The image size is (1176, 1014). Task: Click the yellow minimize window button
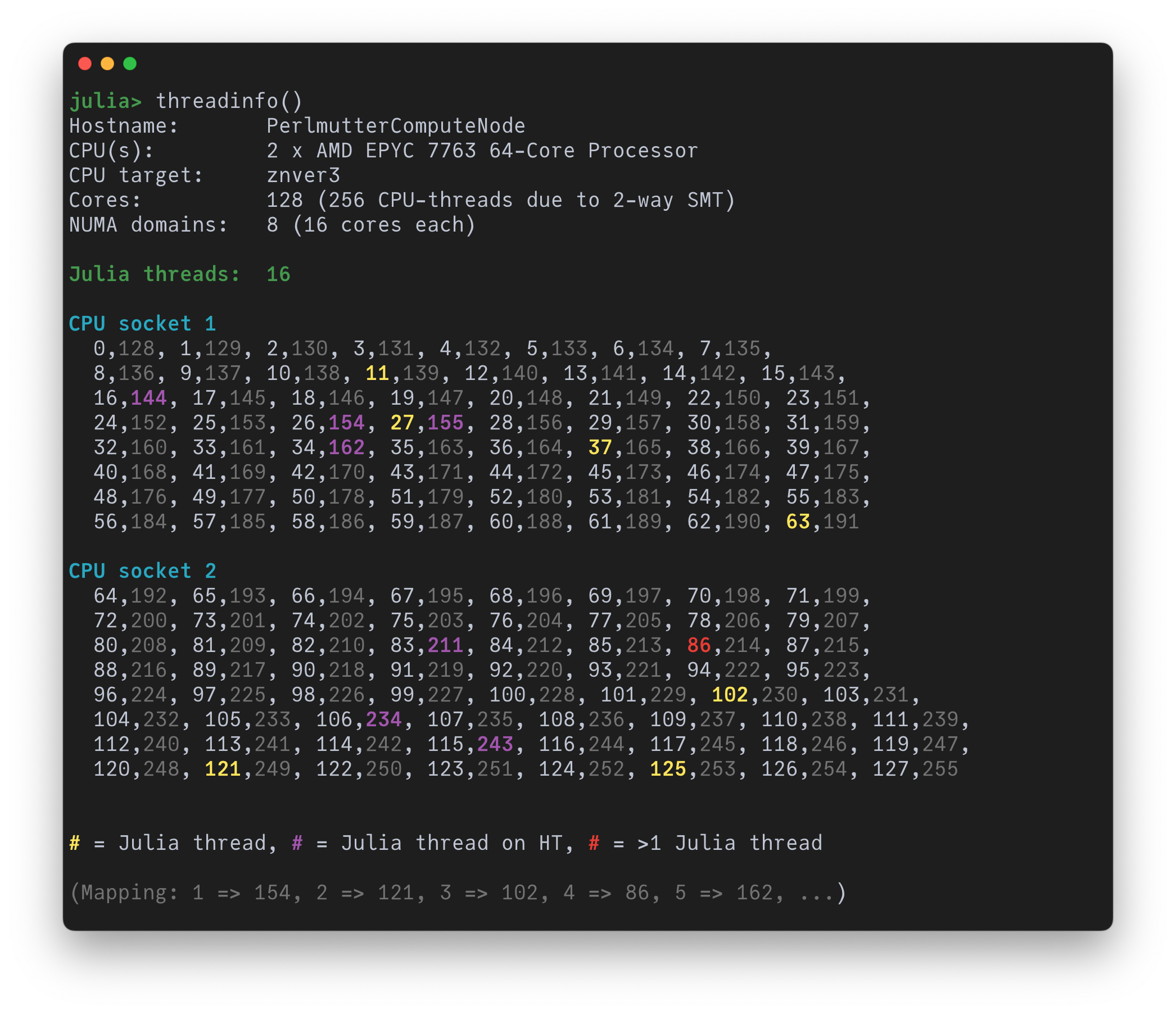click(107, 64)
